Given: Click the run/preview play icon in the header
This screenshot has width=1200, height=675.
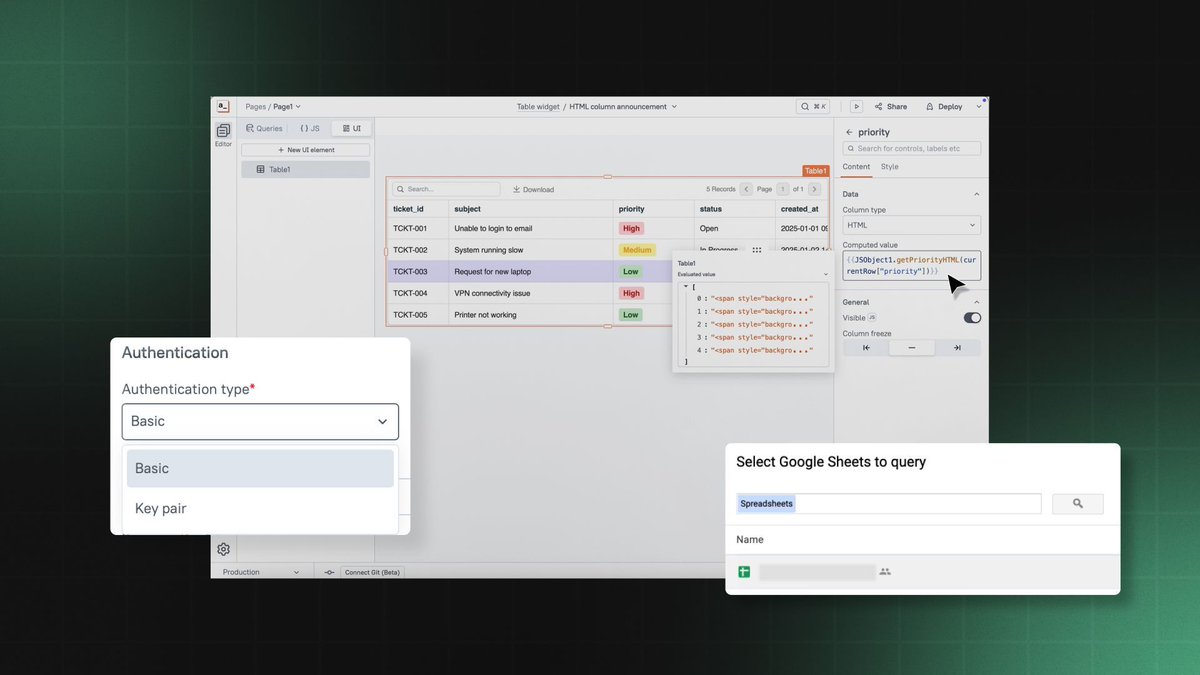Looking at the screenshot, I should 857,106.
